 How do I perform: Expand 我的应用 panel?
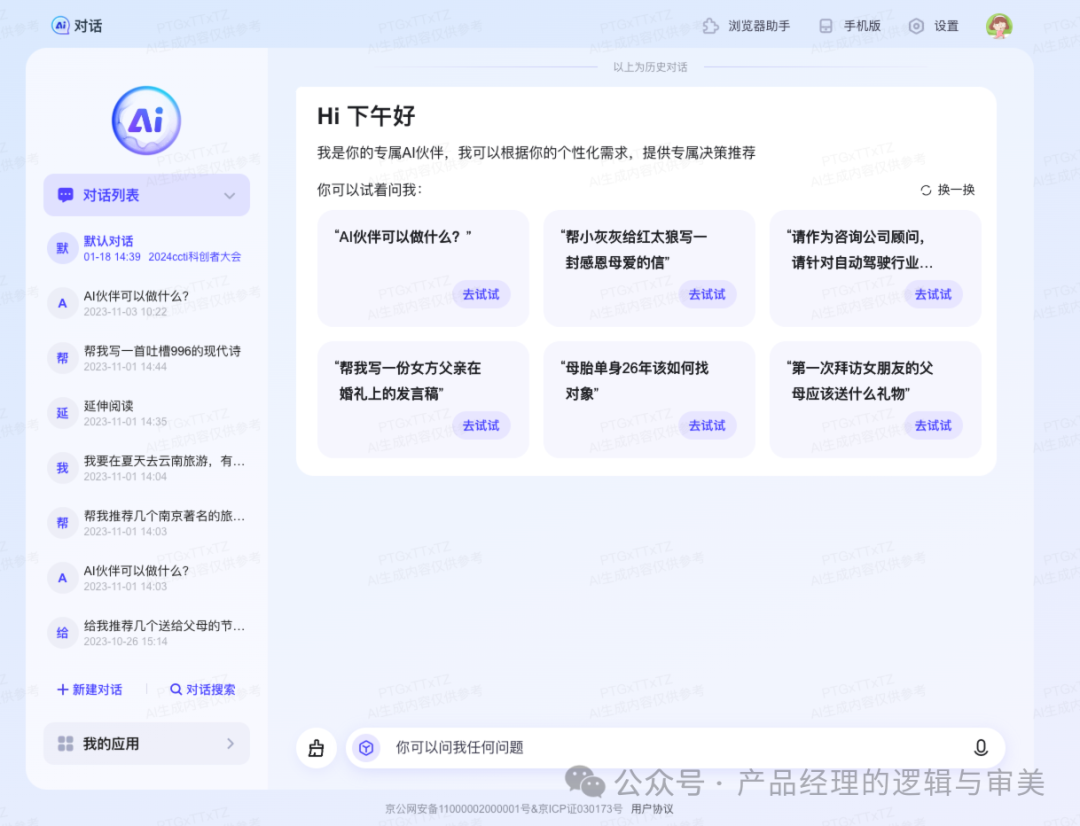point(146,743)
